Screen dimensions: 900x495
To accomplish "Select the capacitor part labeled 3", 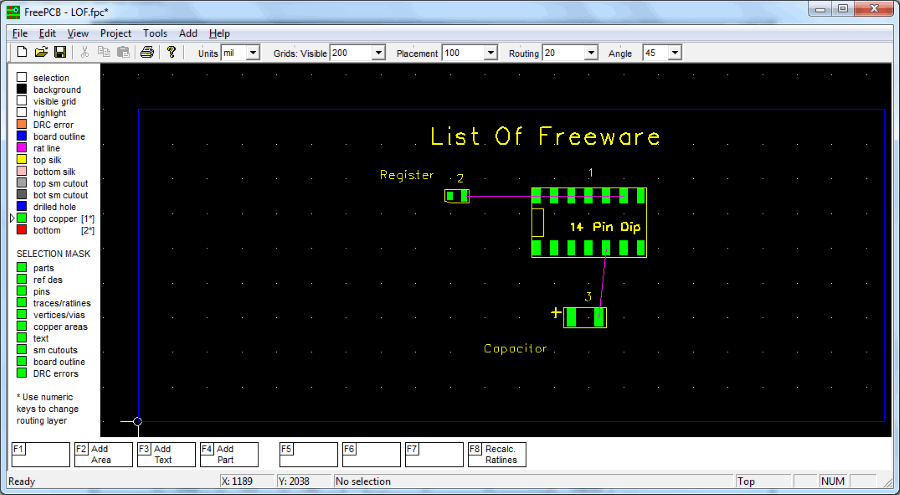I will (585, 318).
